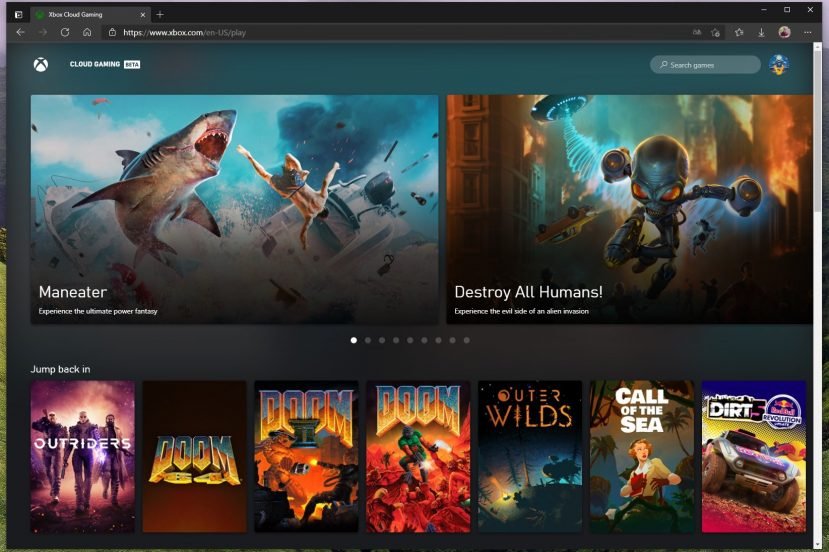Open a new browser tab
The height and width of the screenshot is (552, 829).
point(160,15)
